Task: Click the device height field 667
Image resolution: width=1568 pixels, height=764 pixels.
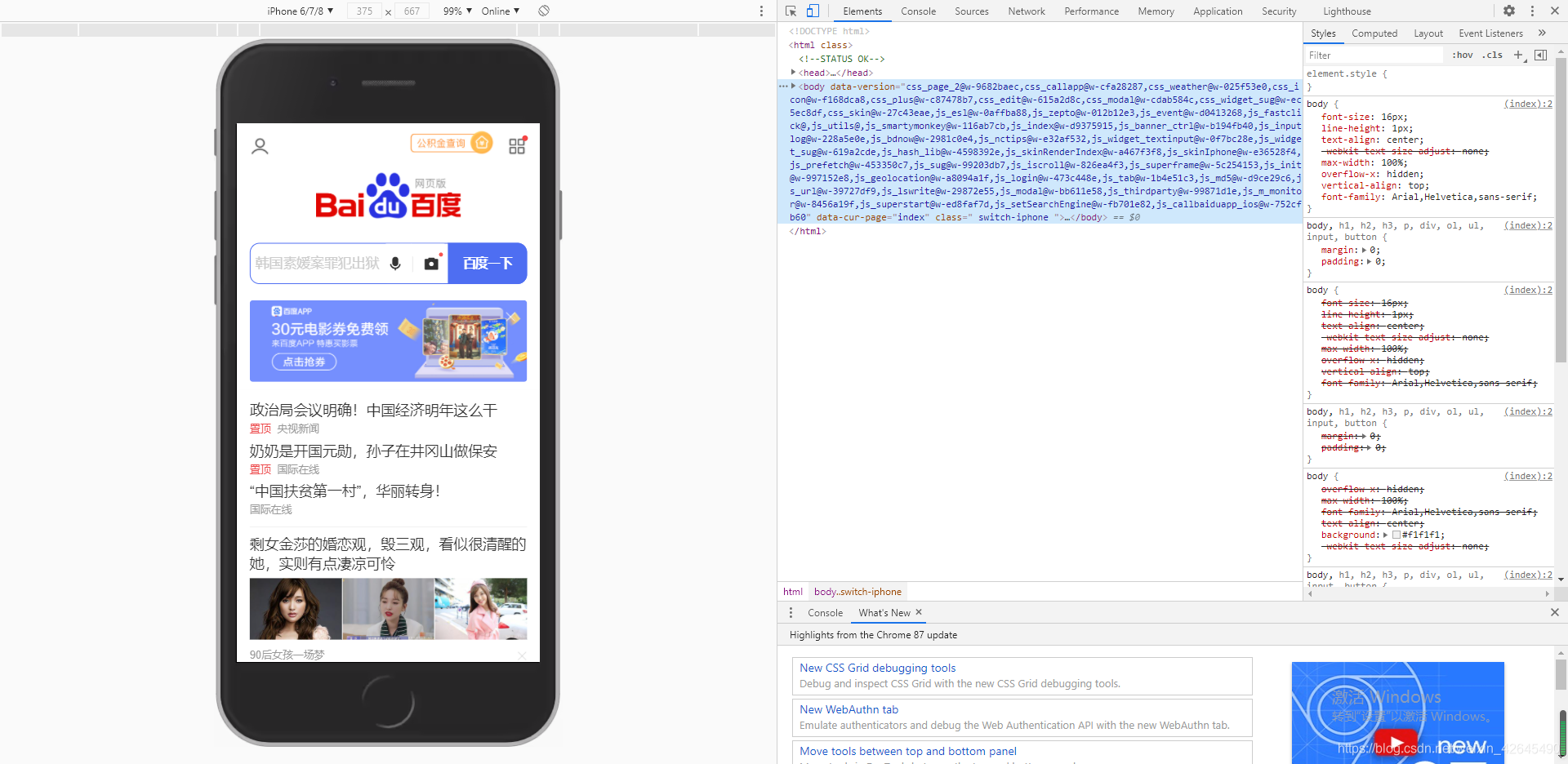Action: click(x=412, y=11)
